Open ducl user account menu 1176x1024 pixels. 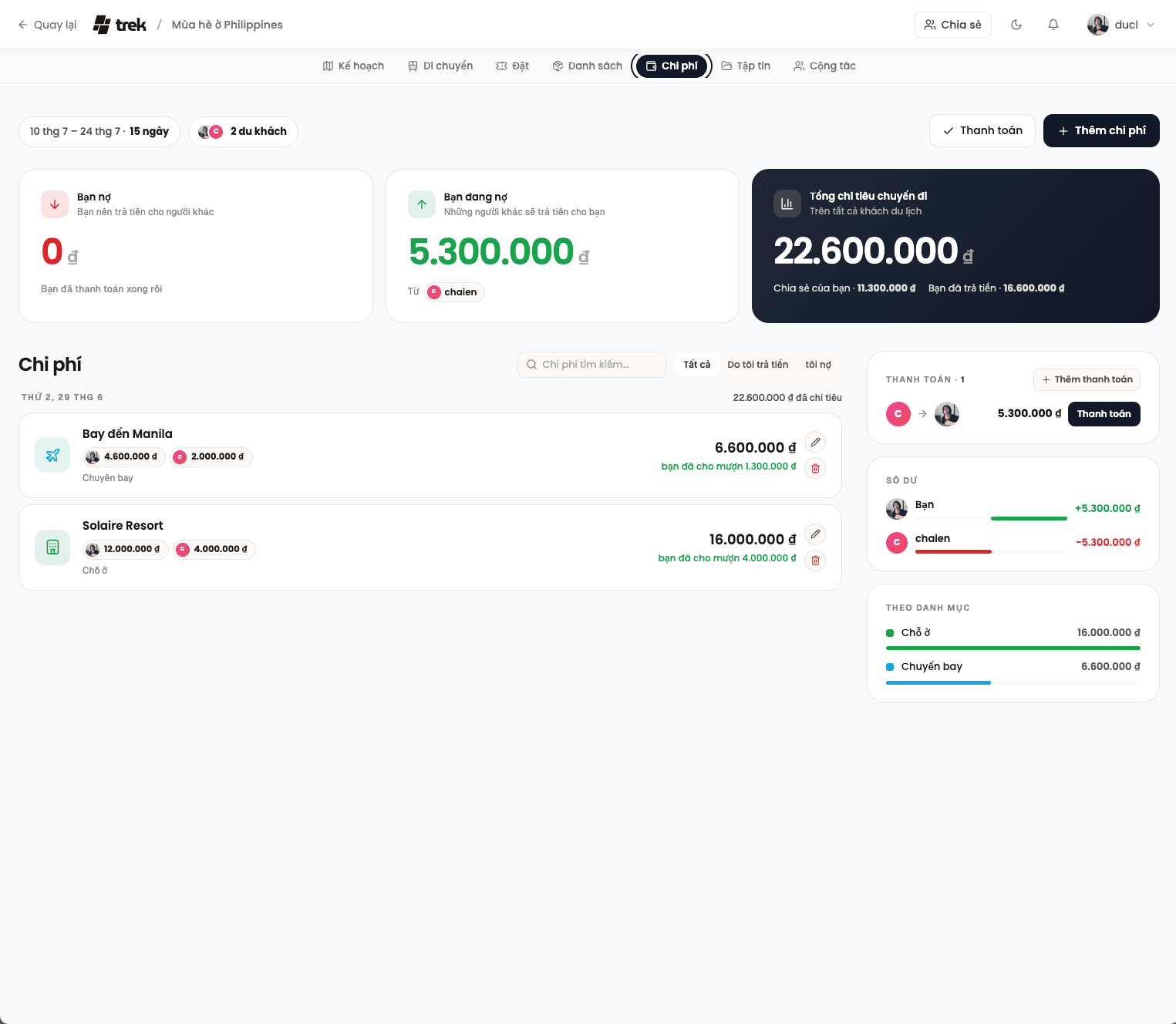pos(1121,25)
